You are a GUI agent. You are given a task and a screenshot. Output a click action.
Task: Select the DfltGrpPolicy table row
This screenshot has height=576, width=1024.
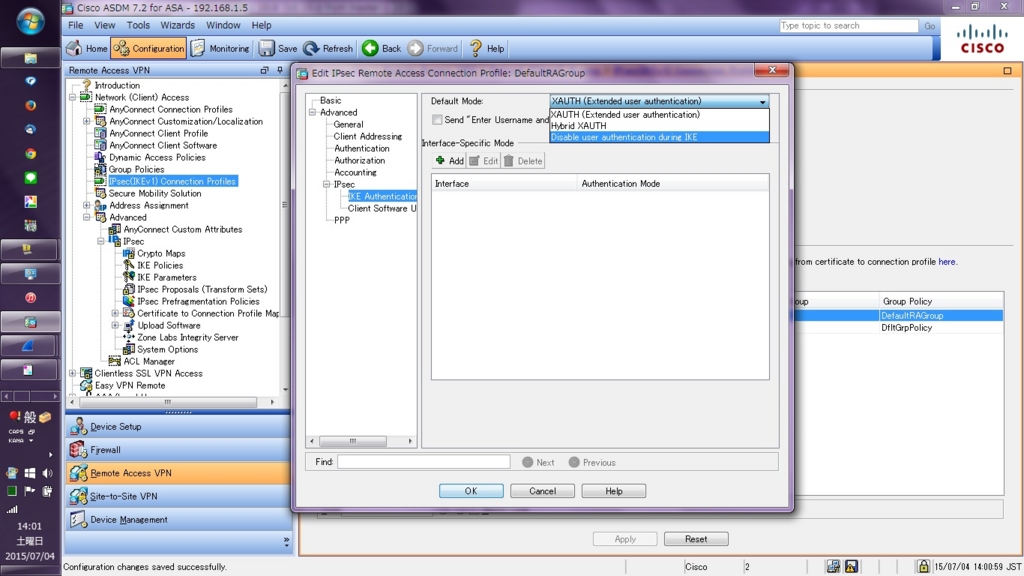coord(899,328)
